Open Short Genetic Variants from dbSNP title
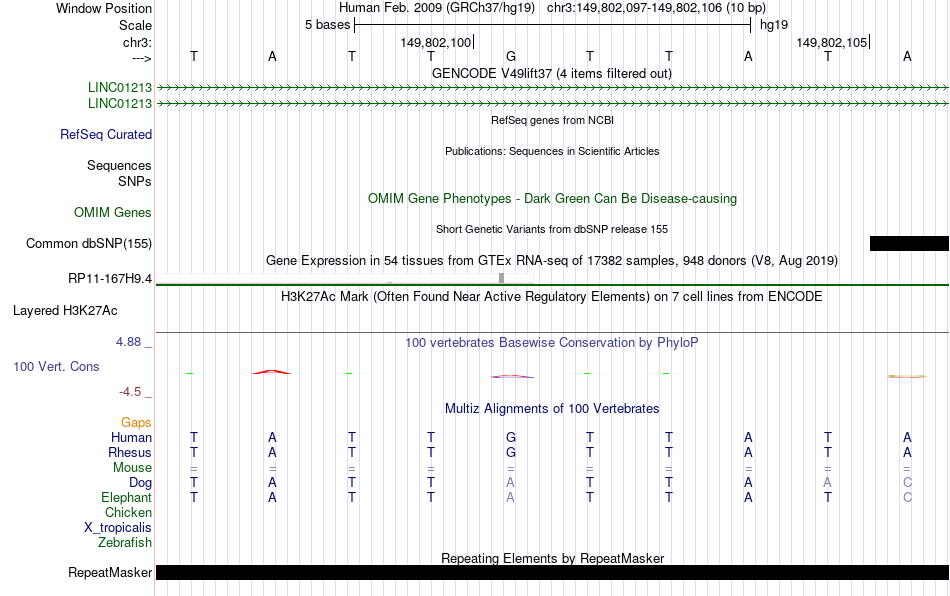 [552, 230]
